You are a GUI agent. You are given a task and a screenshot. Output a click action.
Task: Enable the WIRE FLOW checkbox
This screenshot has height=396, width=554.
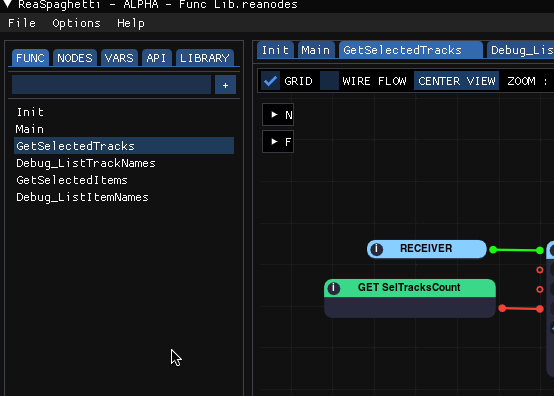329,81
